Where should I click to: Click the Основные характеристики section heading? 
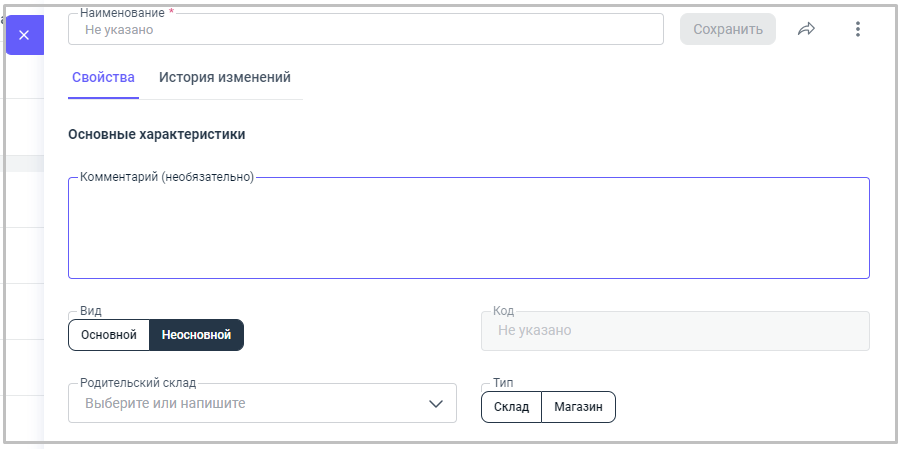[x=156, y=133]
